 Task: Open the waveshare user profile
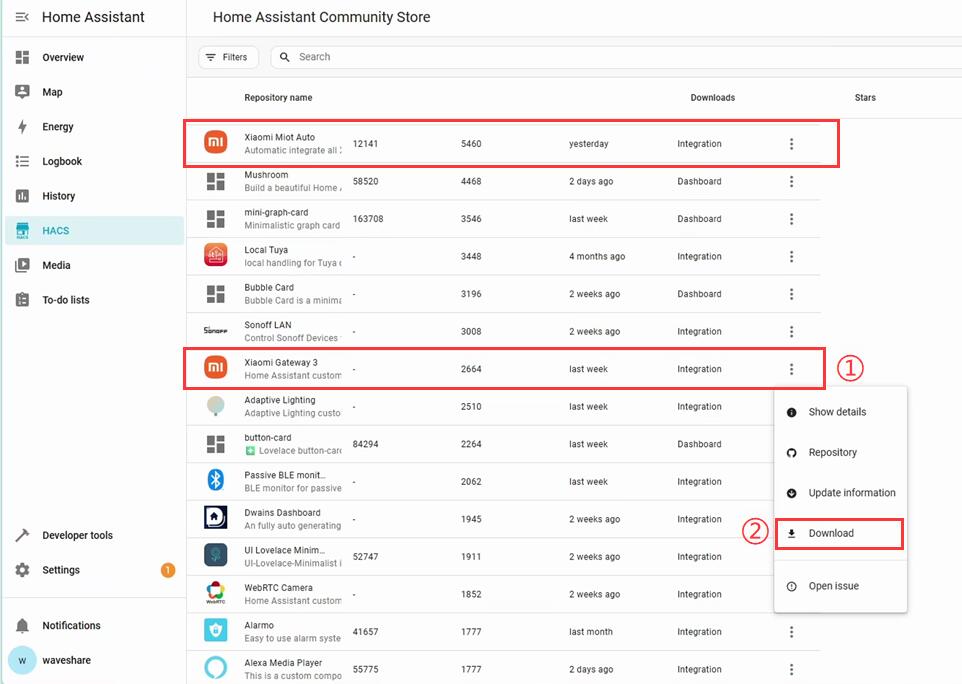[x=68, y=660]
